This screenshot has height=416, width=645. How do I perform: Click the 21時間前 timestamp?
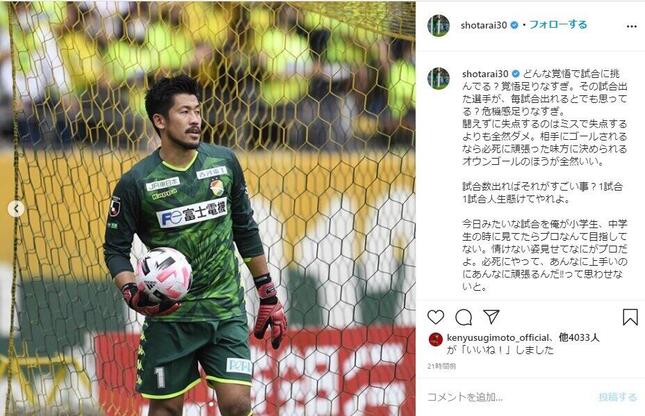(441, 366)
